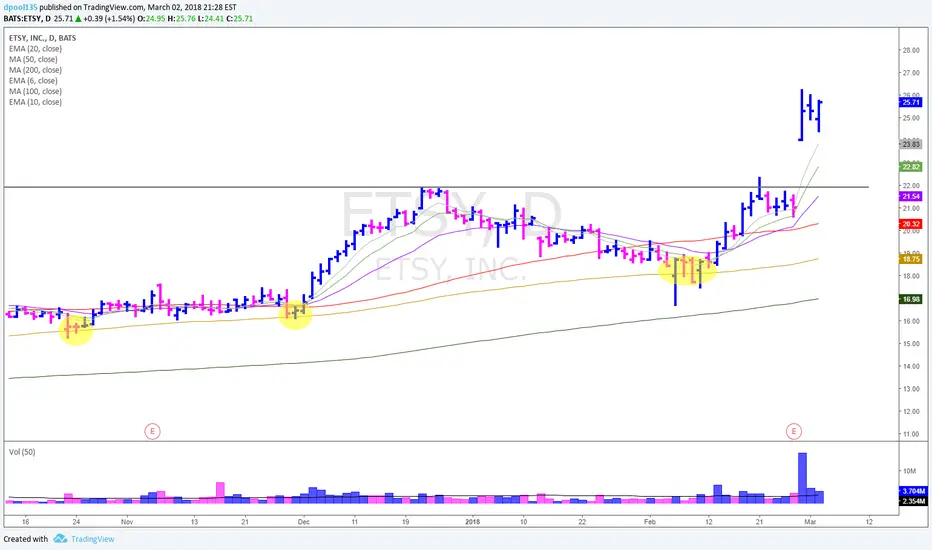The height and width of the screenshot is (550, 932).
Task: Click the +0.39 (+1.54%) change value
Action: pyautogui.click(x=109, y=18)
